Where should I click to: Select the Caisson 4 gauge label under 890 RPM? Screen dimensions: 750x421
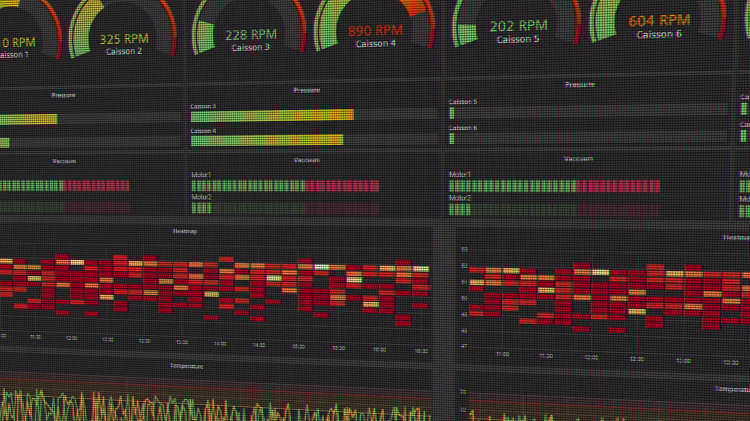tap(375, 44)
